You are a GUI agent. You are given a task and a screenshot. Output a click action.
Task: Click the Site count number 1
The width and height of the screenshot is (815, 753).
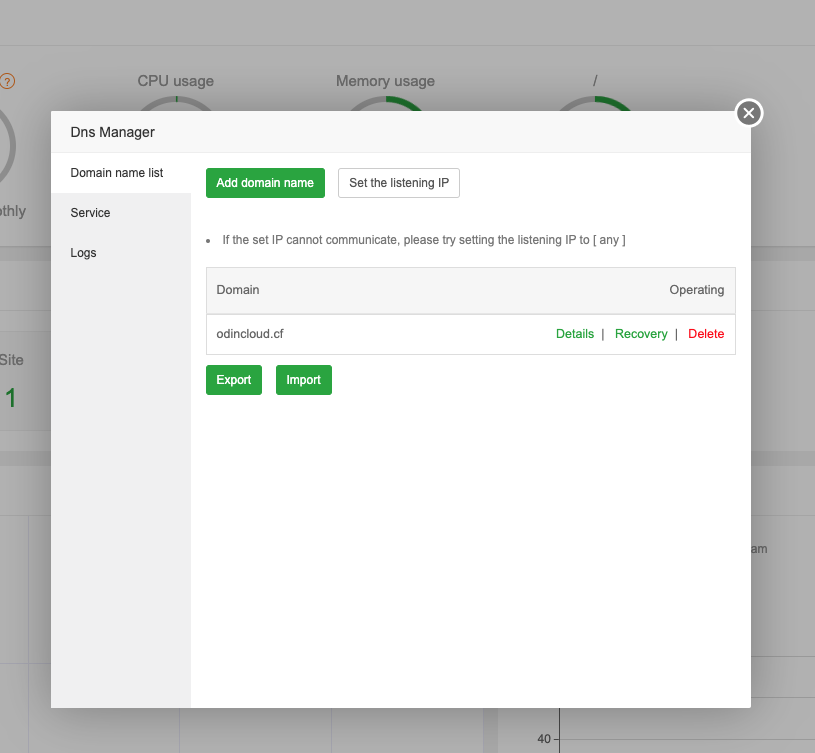point(10,398)
